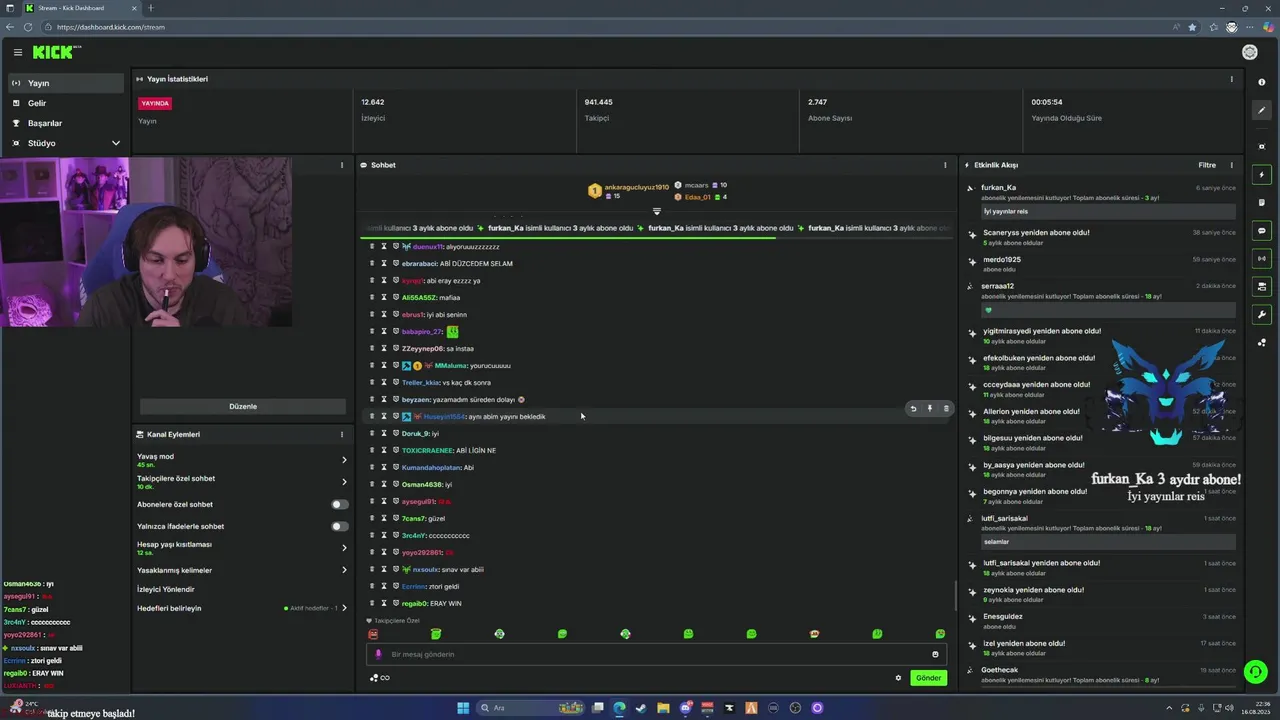Toggle Yalnızca ifadelerle sohbet switch
The height and width of the screenshot is (720, 1280).
tap(340, 526)
